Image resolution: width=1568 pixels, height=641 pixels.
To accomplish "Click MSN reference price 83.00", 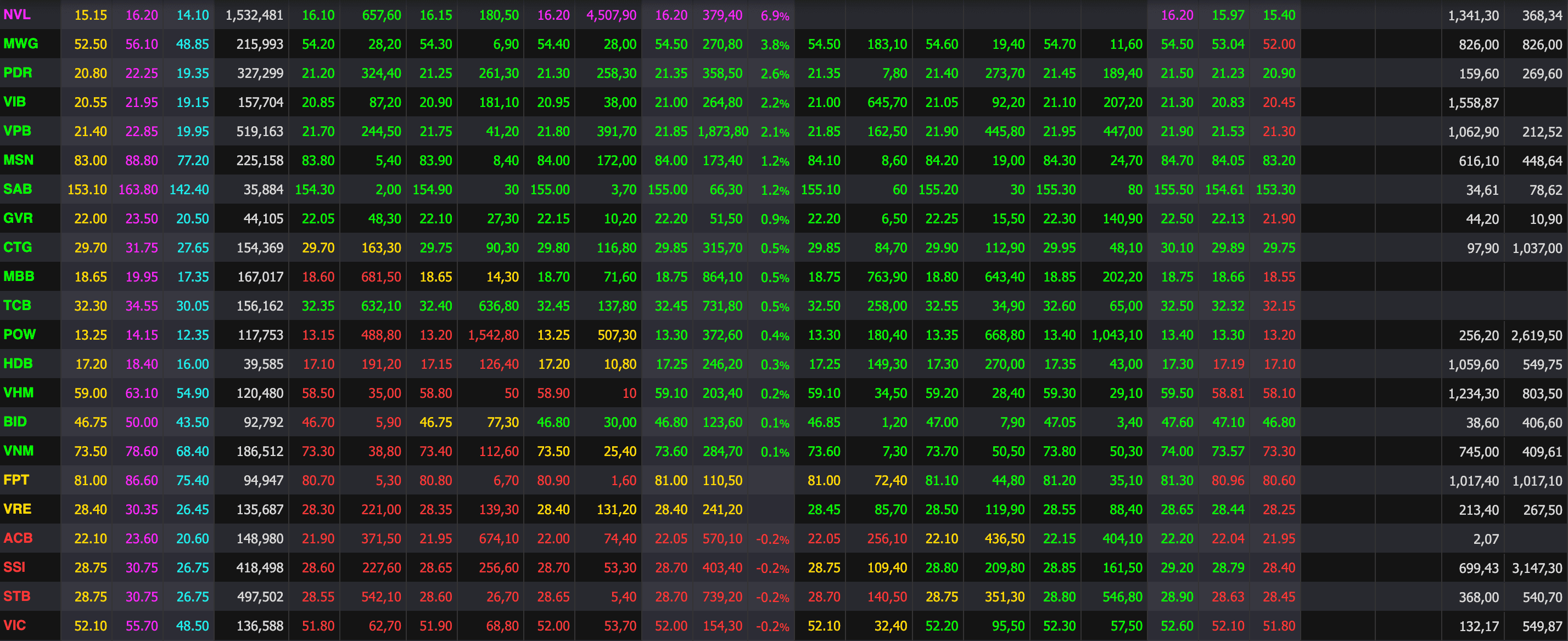I will 91,161.
